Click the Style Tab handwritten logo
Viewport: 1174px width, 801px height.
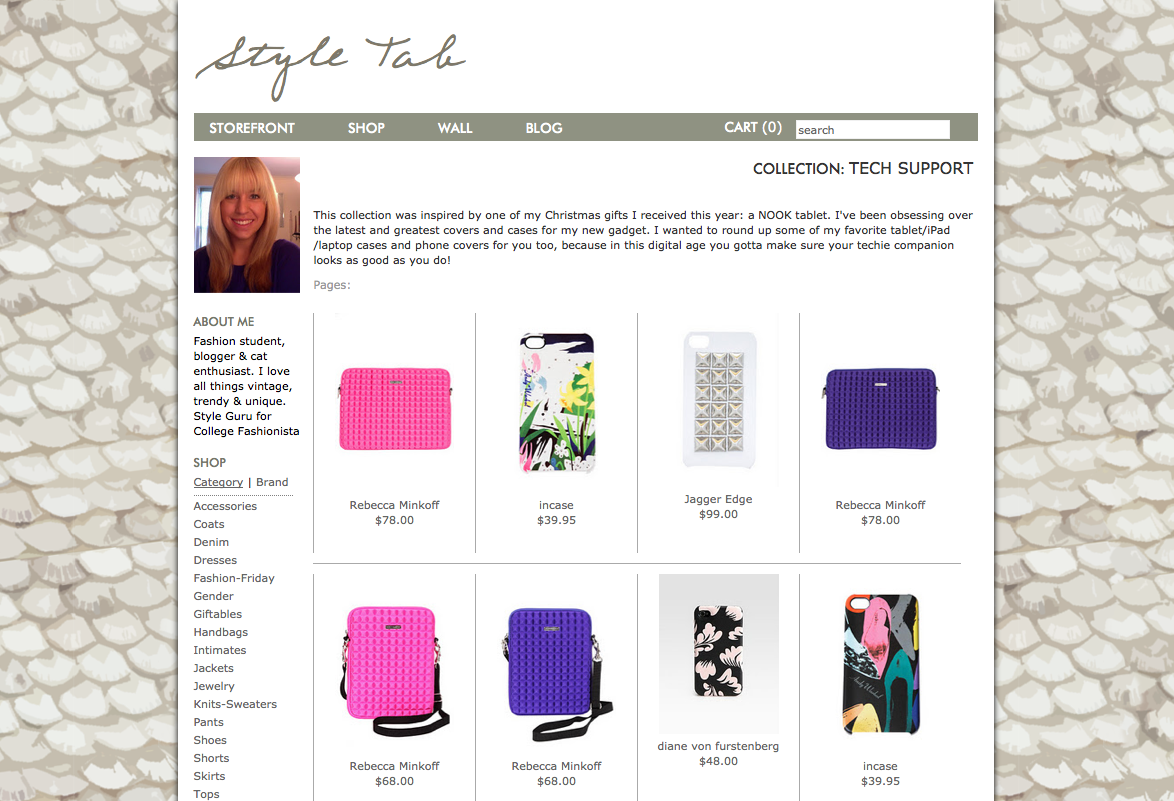(330, 67)
